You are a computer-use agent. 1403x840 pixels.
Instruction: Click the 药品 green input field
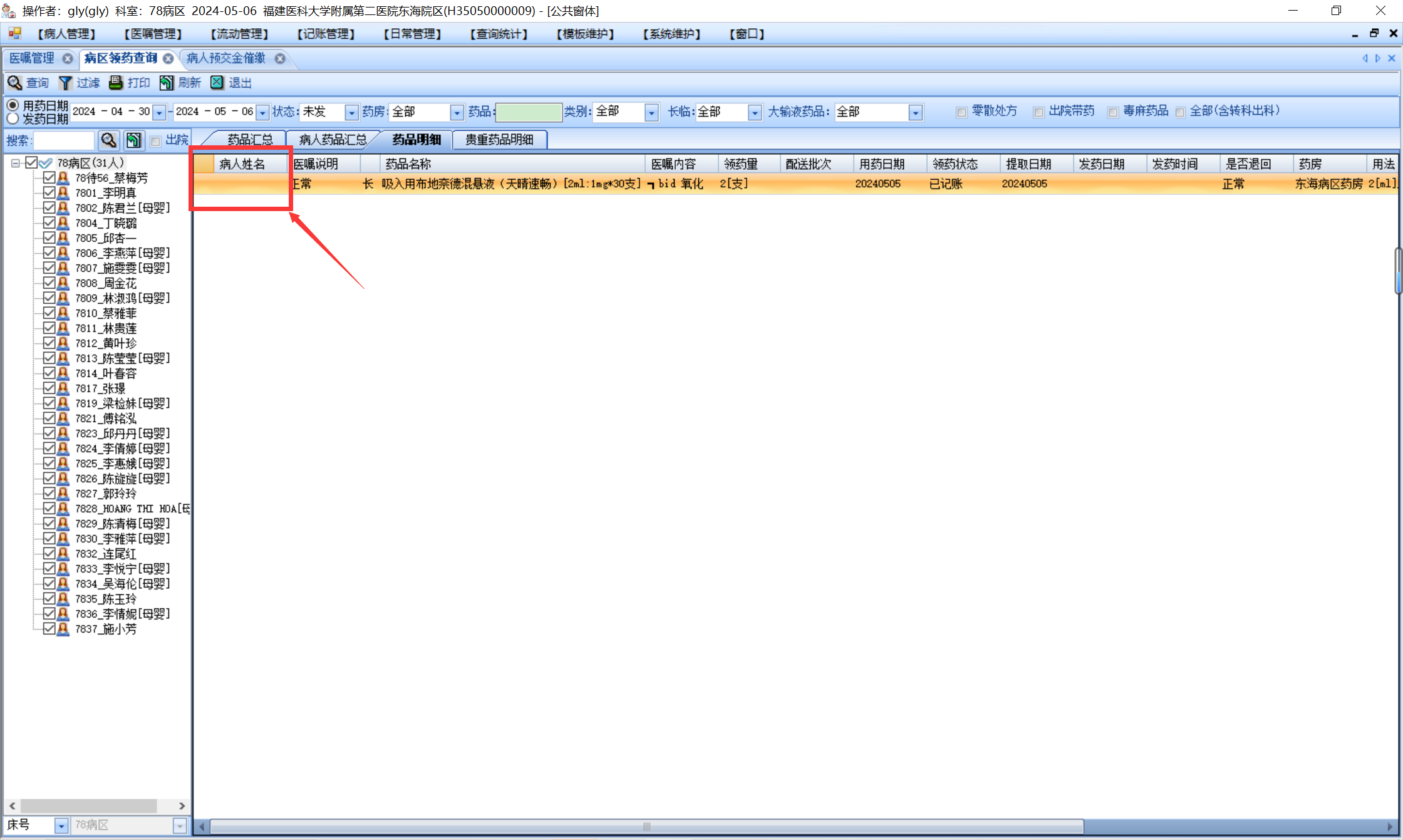tap(528, 112)
